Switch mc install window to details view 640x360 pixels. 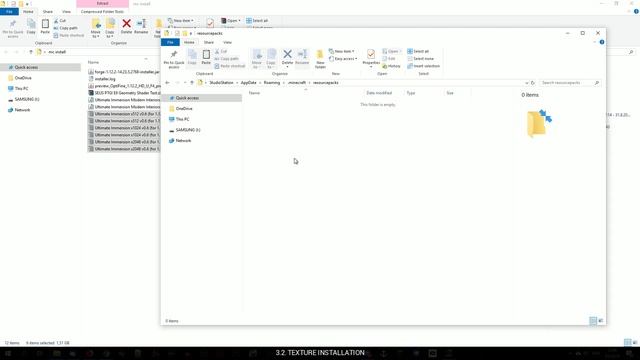627,342
